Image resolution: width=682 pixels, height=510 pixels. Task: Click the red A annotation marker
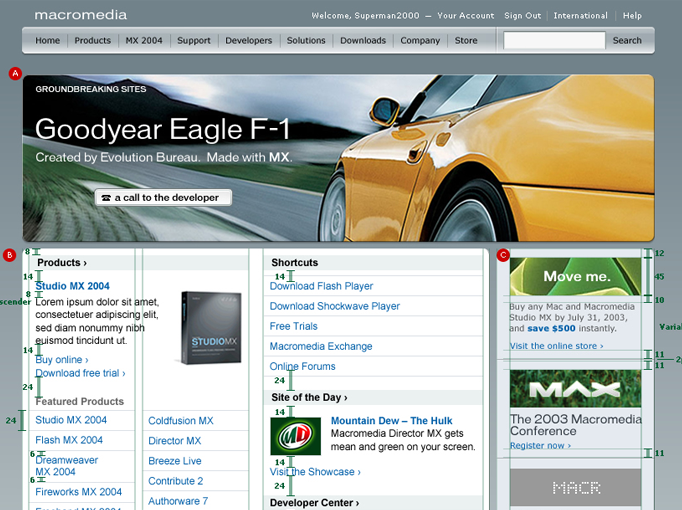(x=14, y=73)
